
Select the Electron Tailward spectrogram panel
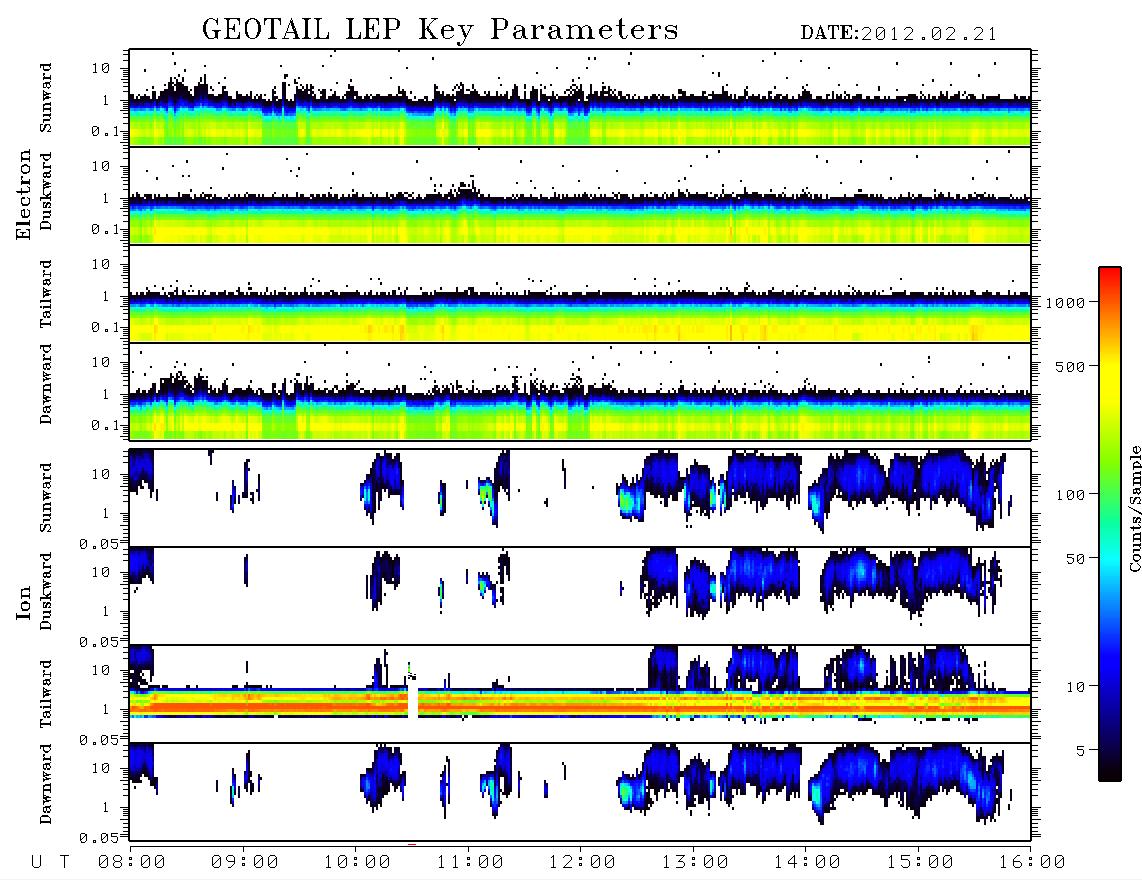(580, 294)
